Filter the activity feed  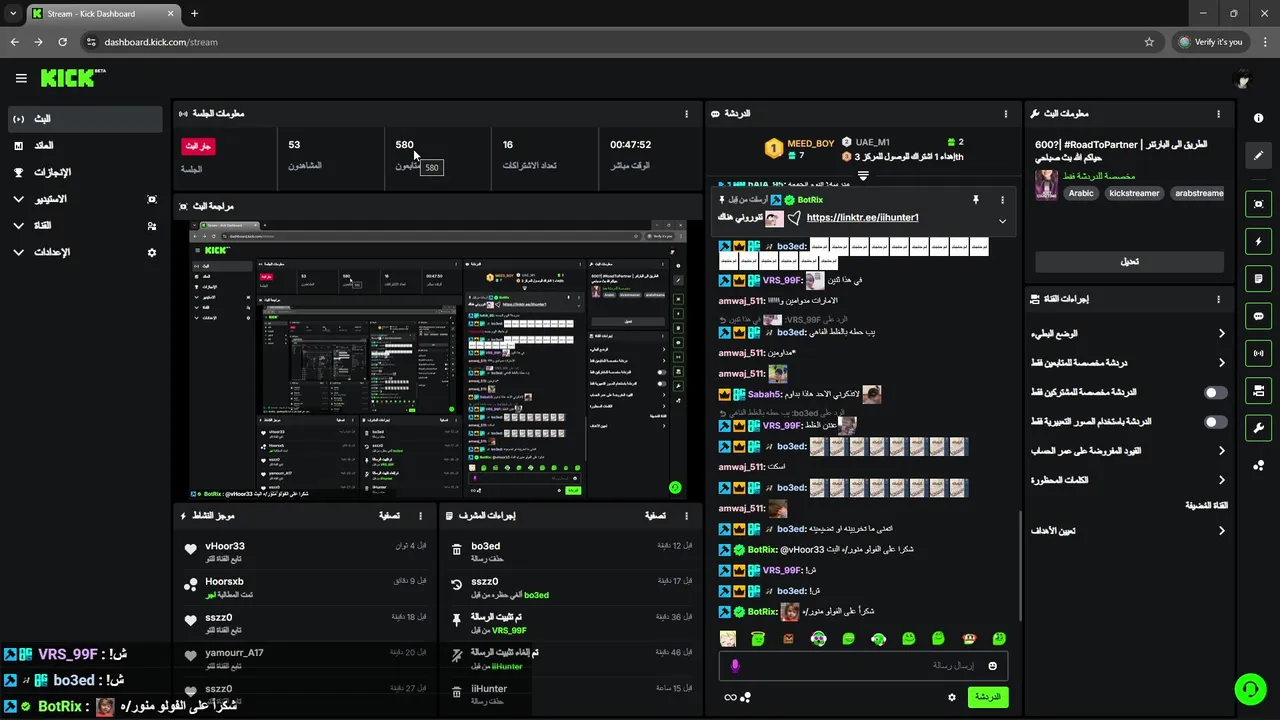390,516
